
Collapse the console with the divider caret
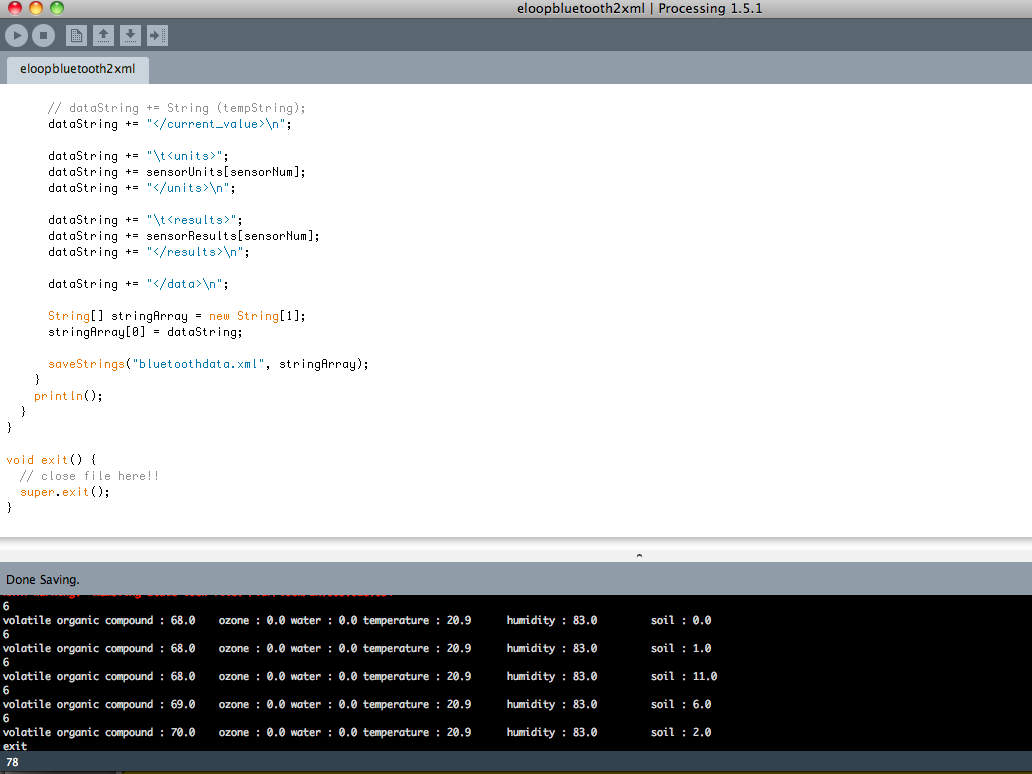[638, 555]
